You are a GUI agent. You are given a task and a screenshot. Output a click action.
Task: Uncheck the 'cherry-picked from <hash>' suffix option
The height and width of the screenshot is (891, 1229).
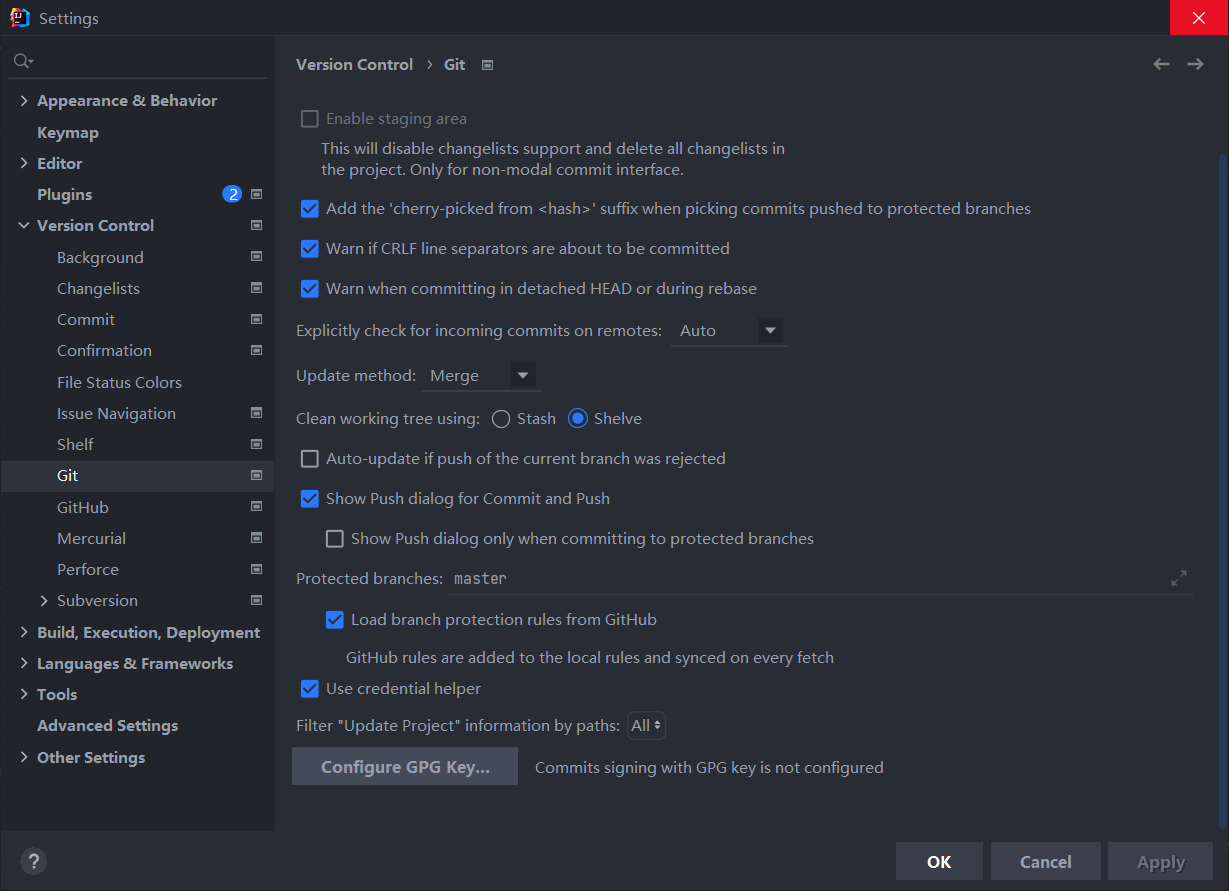click(310, 209)
